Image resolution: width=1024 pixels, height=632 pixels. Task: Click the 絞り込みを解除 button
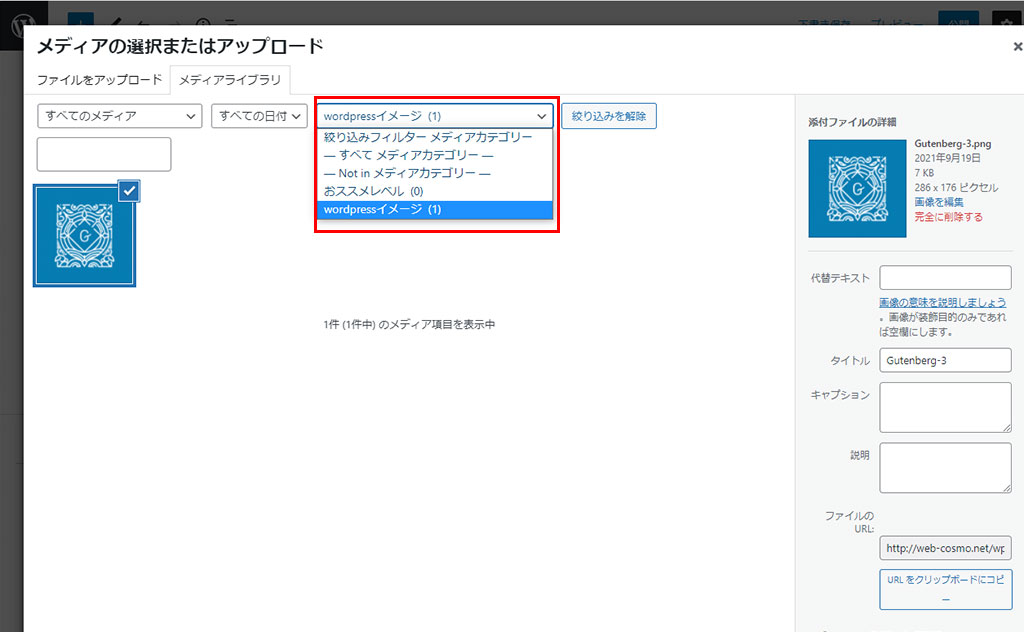(x=608, y=116)
